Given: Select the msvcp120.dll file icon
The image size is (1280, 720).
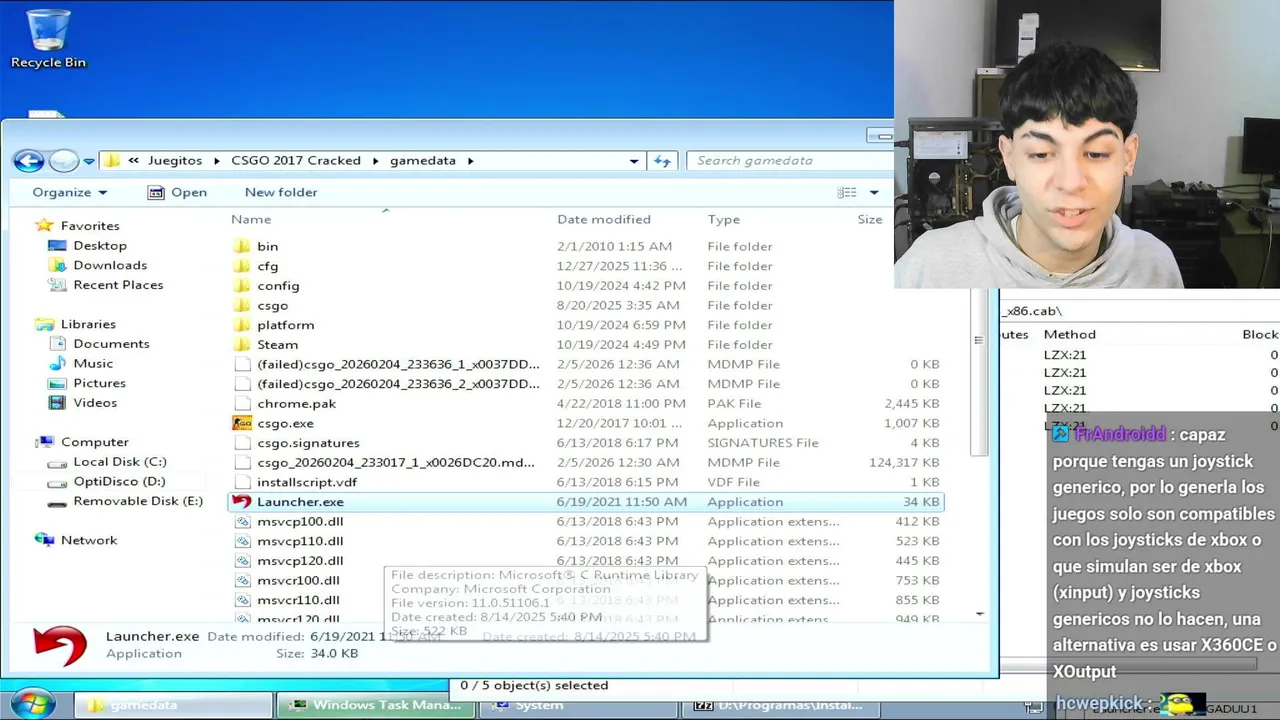Looking at the screenshot, I should (242, 561).
